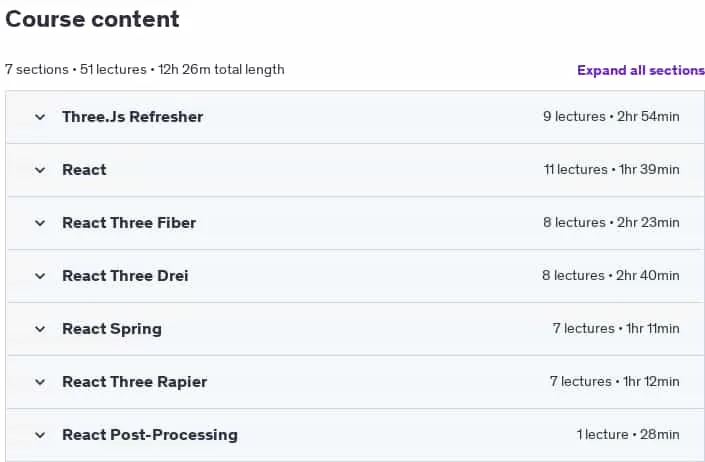Click the 7 lectures 1hr 11min label
Image resolution: width=705 pixels, height=462 pixels.
click(x=616, y=329)
